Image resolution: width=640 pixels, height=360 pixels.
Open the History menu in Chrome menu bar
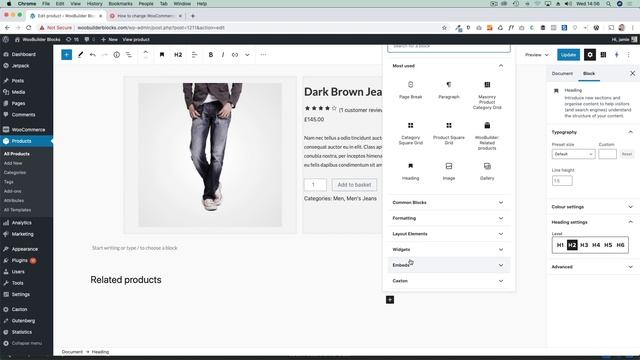(94, 4)
